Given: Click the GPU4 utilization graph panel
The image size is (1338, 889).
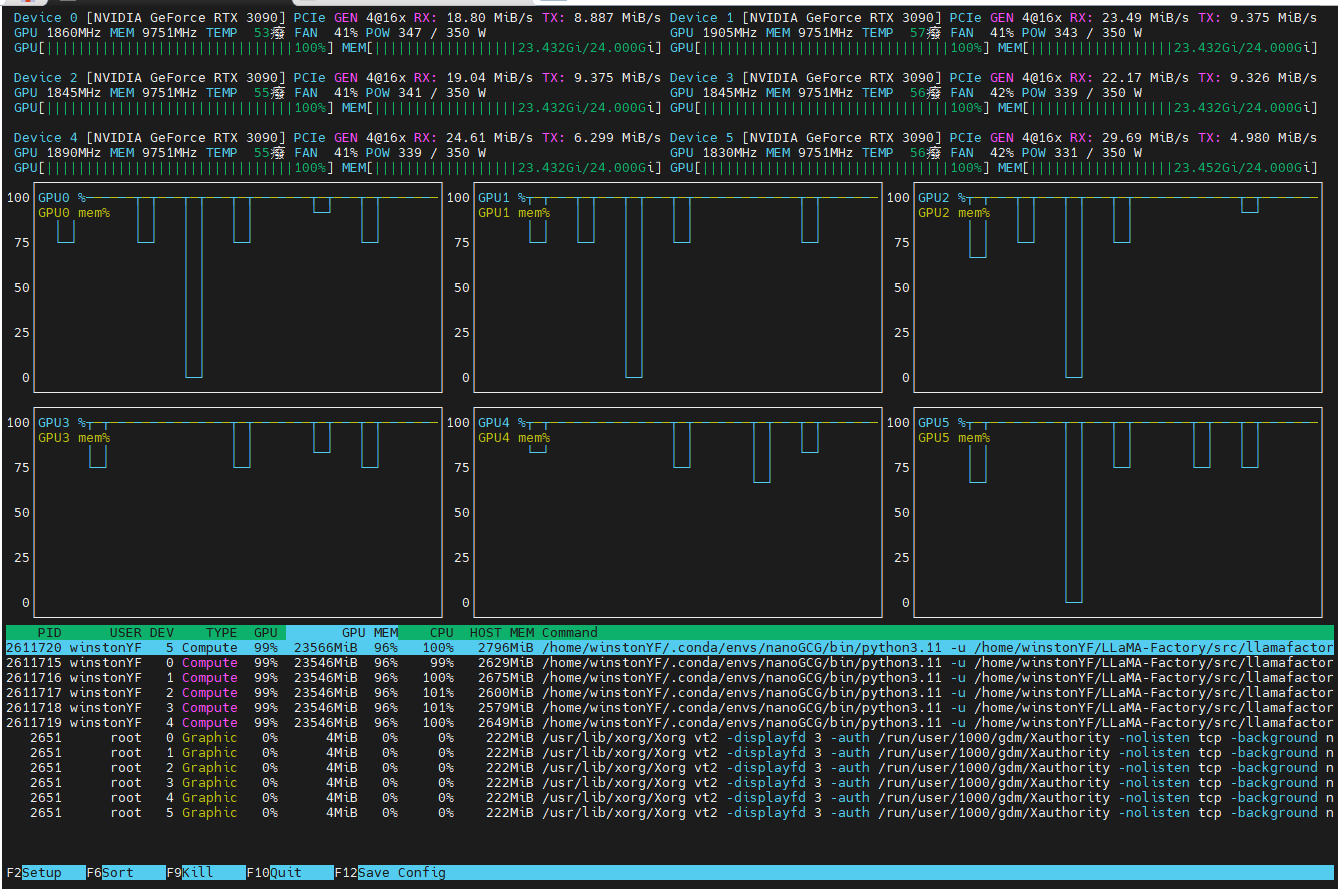Looking at the screenshot, I should point(678,512).
